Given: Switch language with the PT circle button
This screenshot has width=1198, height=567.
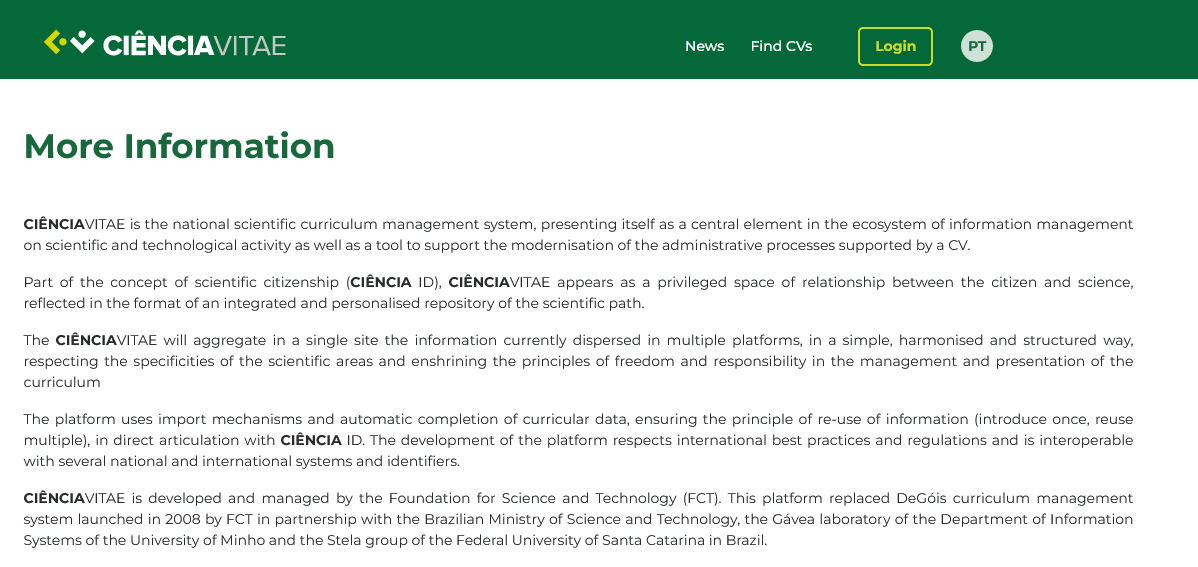Looking at the screenshot, I should (976, 46).
